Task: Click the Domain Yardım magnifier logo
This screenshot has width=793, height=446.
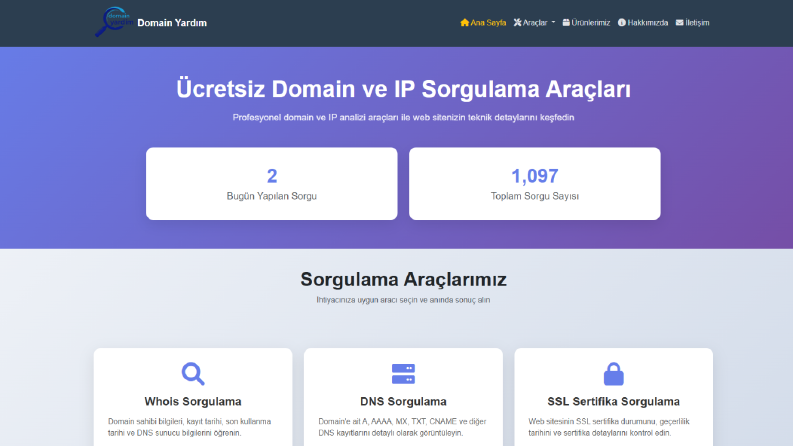Action: point(114,22)
